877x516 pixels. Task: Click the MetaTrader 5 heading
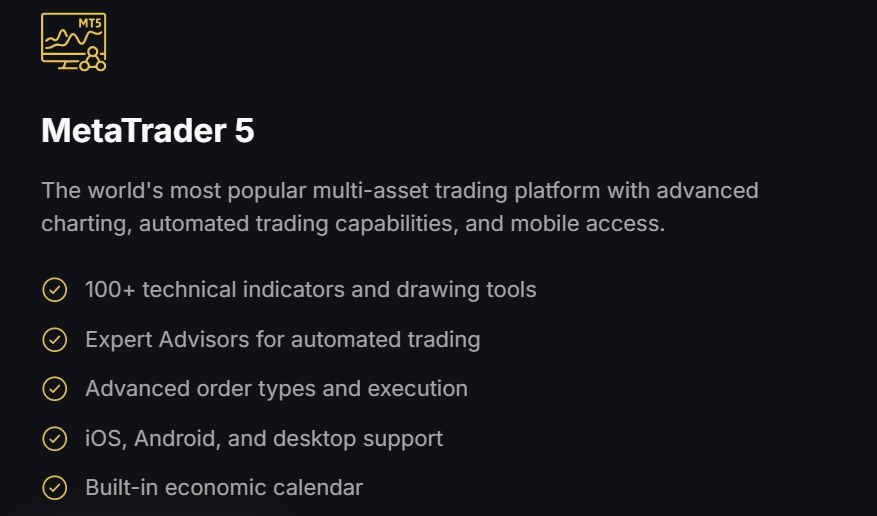click(x=148, y=131)
